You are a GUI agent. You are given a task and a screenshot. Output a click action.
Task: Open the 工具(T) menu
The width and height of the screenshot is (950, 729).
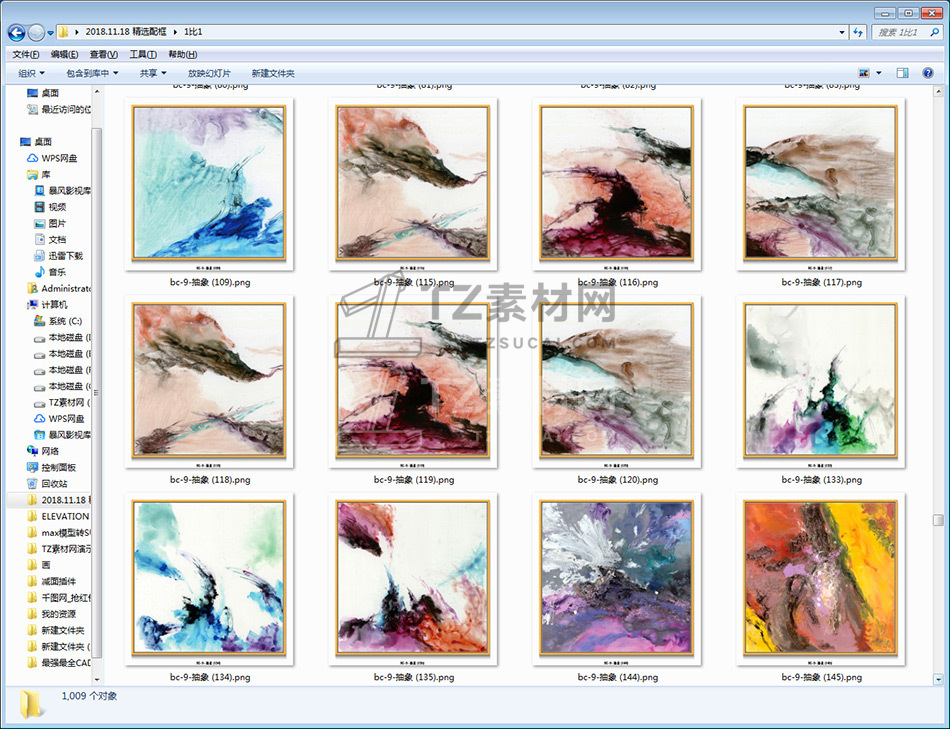tap(142, 54)
